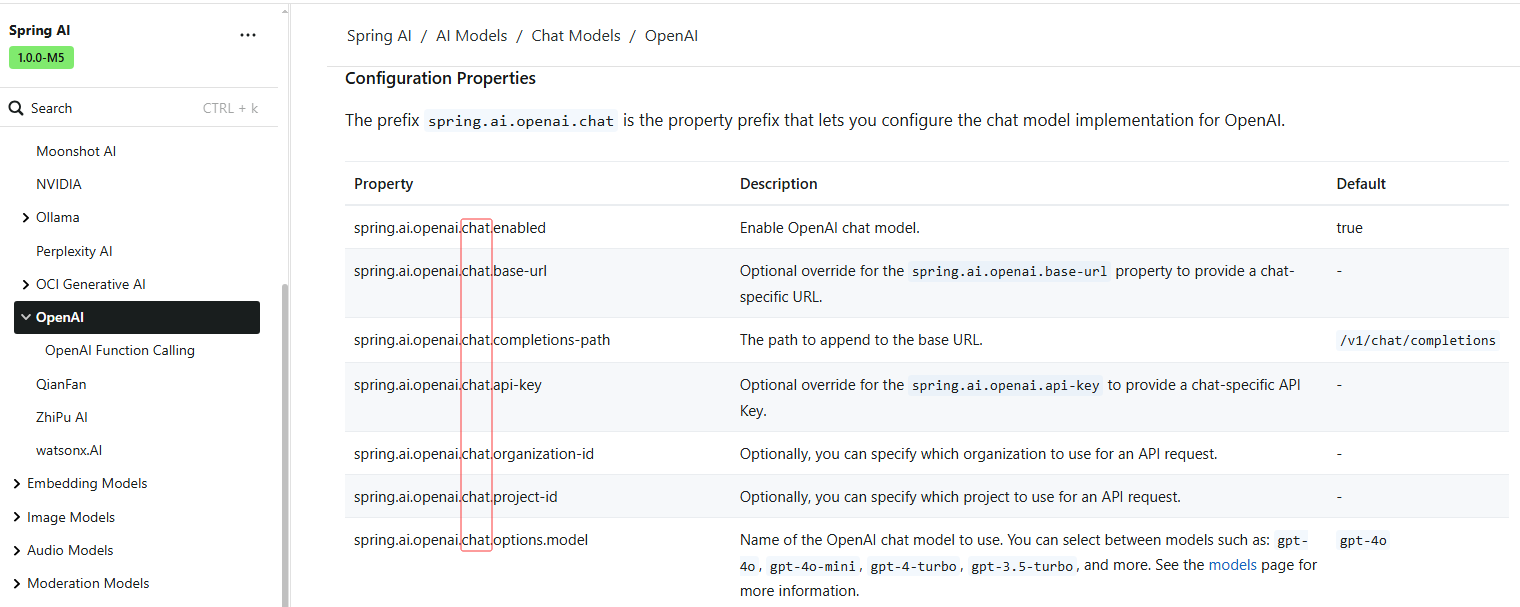Image resolution: width=1520 pixels, height=607 pixels.
Task: Expand the Moderation Models chevron
Action: [17, 584]
